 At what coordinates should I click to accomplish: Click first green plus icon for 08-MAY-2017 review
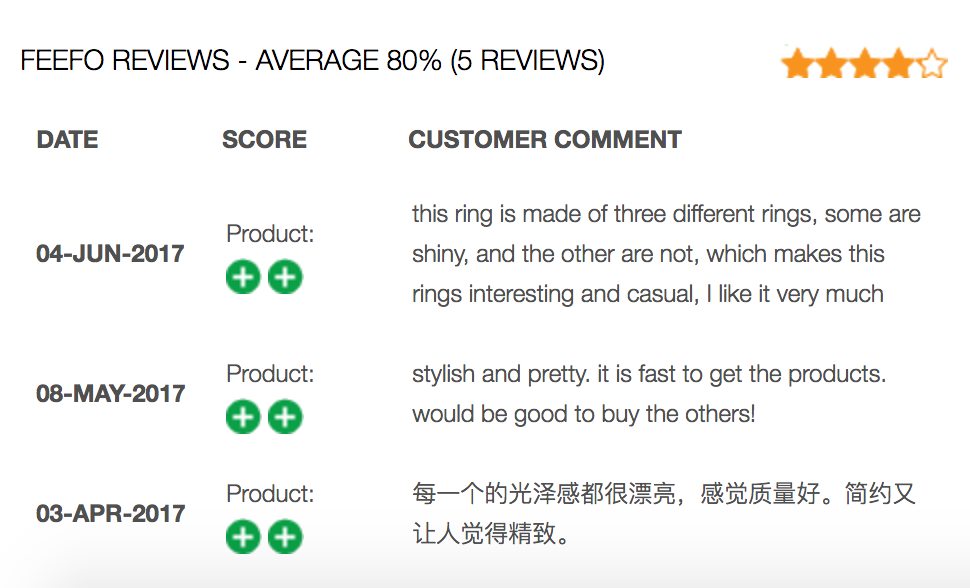243,417
